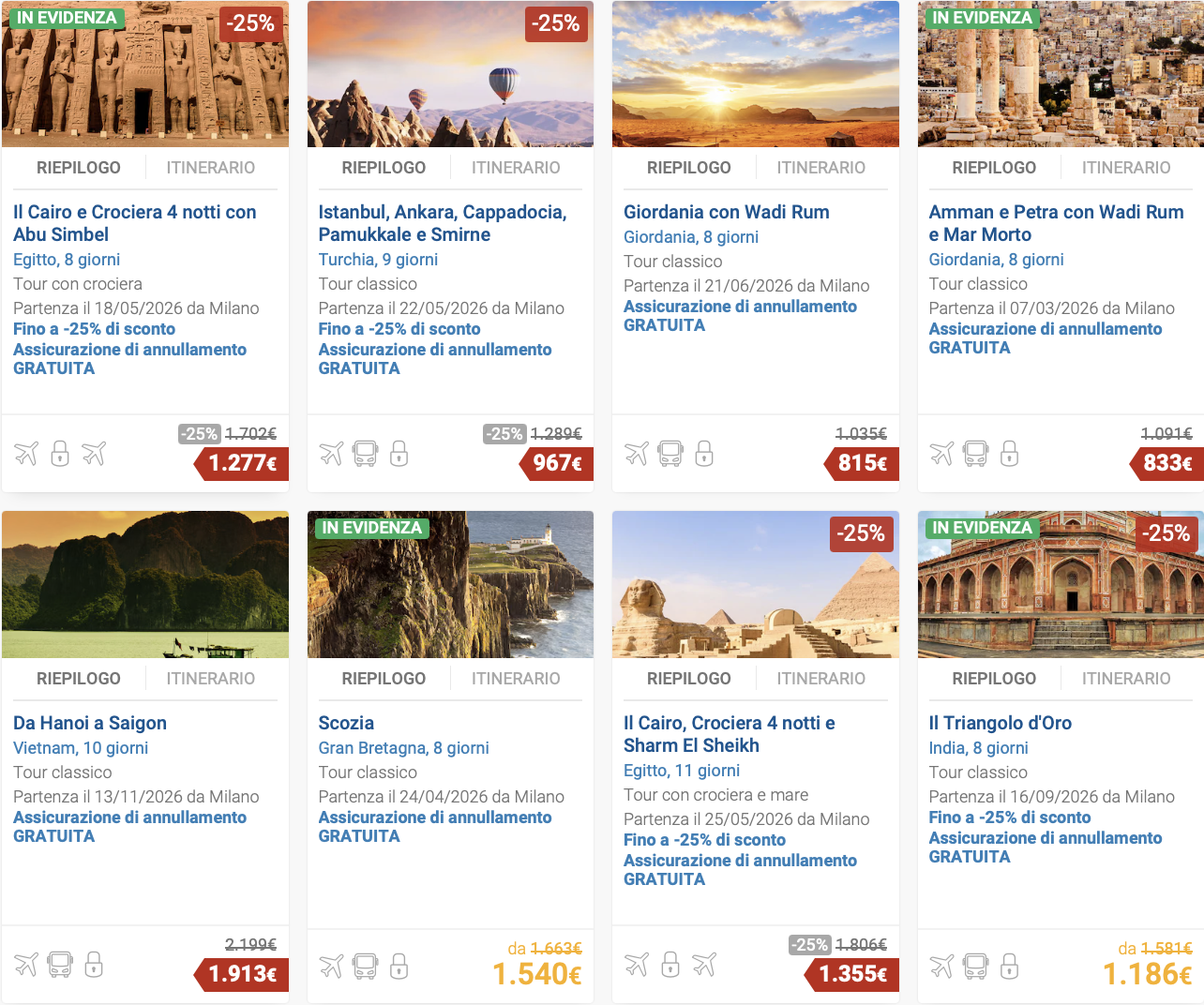Viewport: 1204px width, 1005px height.
Task: Open the Scozia cliff photo thumbnail
Action: coord(450,583)
